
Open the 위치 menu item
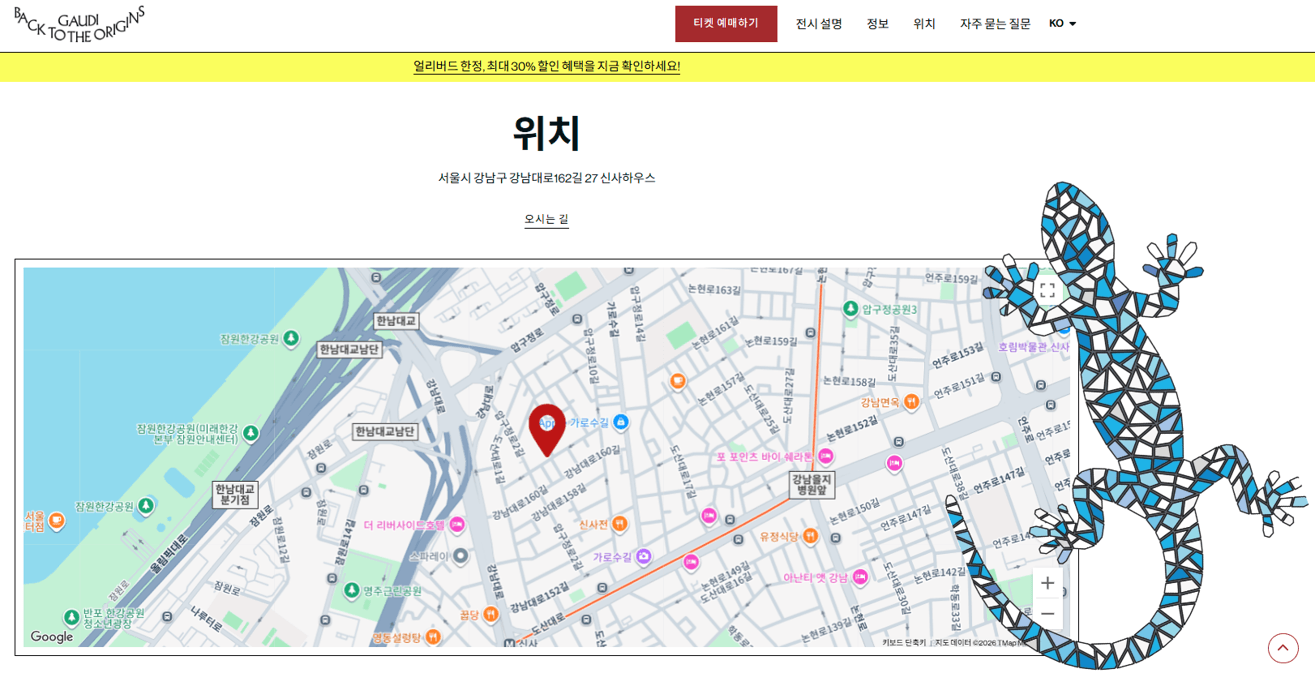924,23
